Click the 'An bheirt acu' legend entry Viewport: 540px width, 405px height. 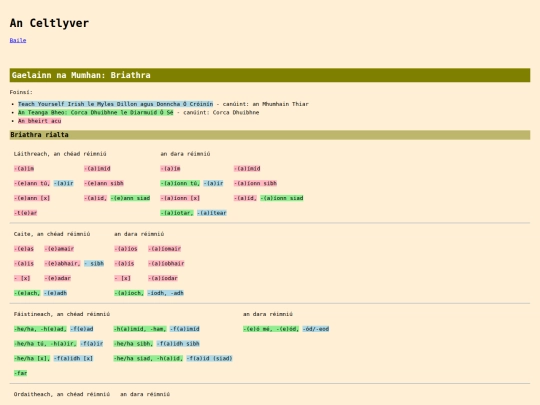tap(40, 121)
